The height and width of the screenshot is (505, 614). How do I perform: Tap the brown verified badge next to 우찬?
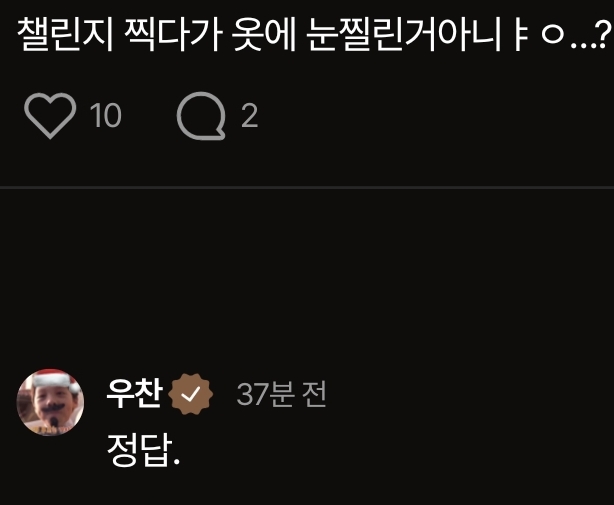point(191,394)
